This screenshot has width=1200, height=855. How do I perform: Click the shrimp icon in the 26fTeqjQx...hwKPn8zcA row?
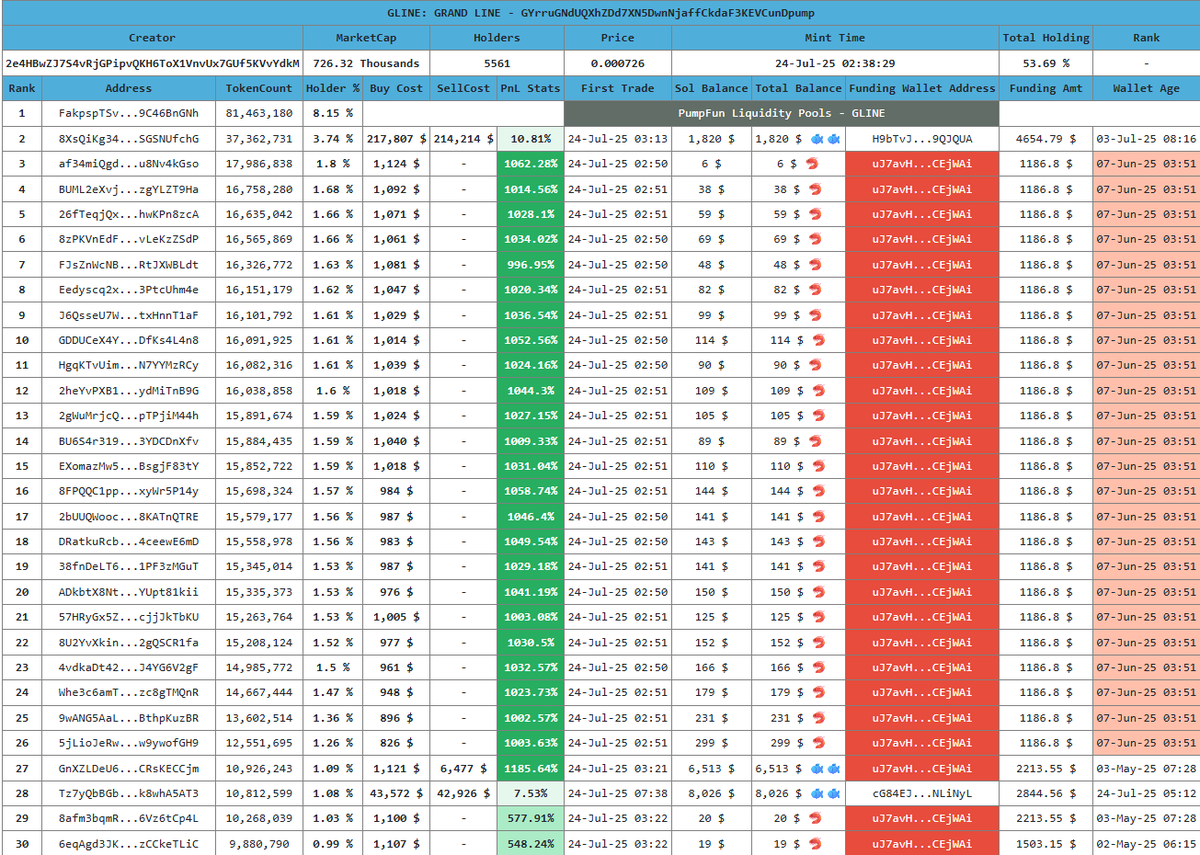pyautogui.click(x=816, y=214)
